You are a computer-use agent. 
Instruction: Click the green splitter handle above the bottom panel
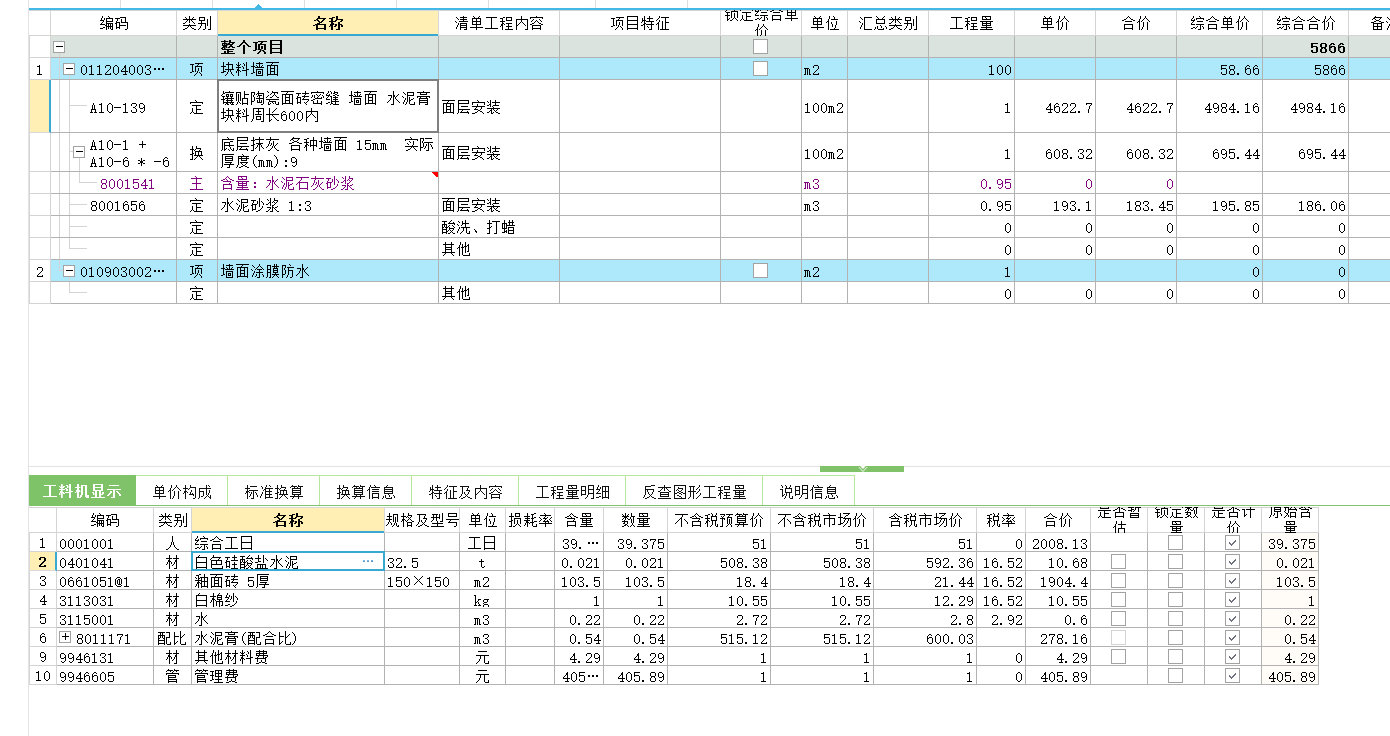click(862, 468)
